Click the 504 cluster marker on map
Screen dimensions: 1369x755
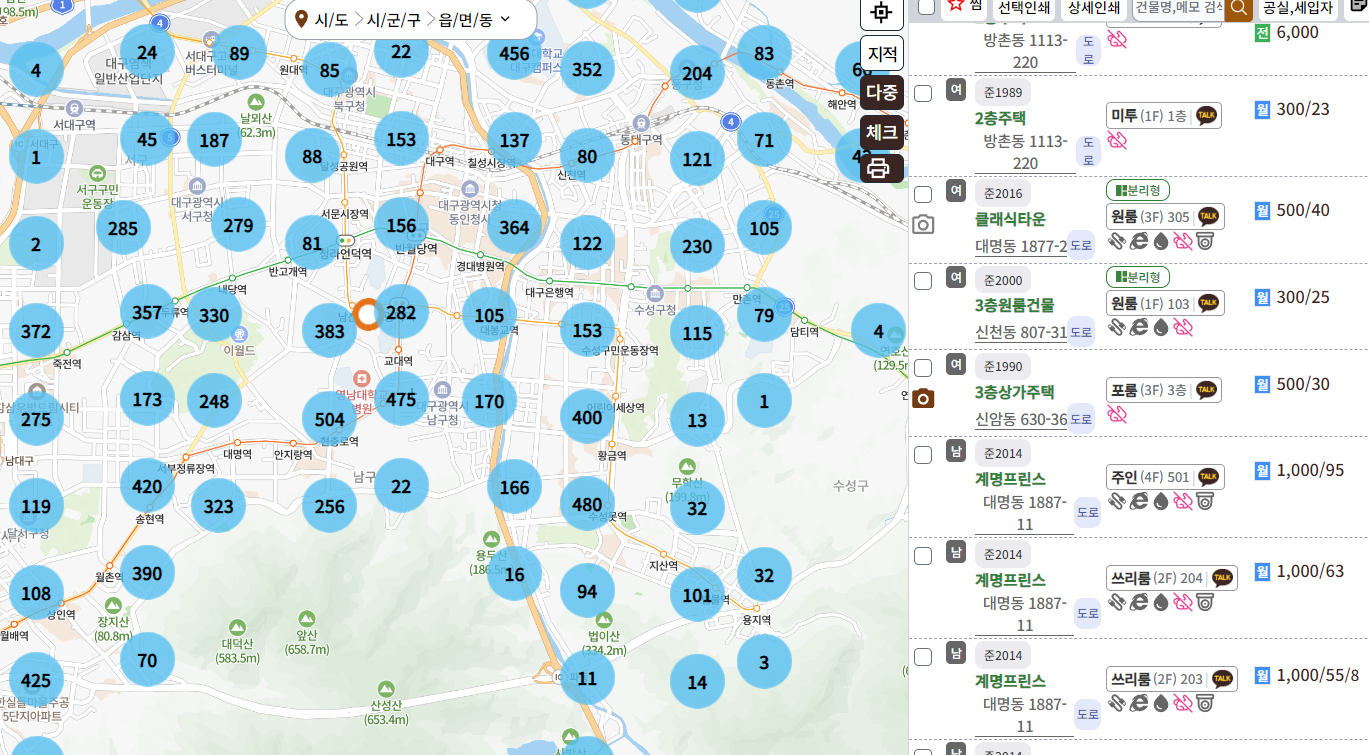[330, 419]
